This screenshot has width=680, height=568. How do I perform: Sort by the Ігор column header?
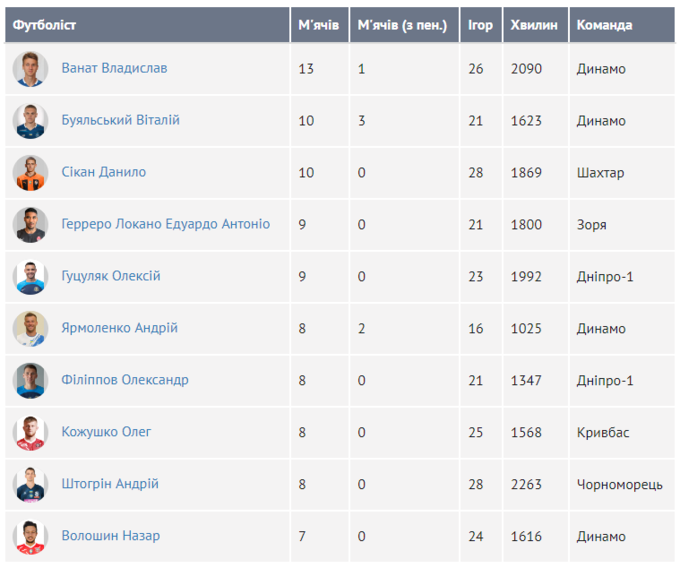(480, 25)
